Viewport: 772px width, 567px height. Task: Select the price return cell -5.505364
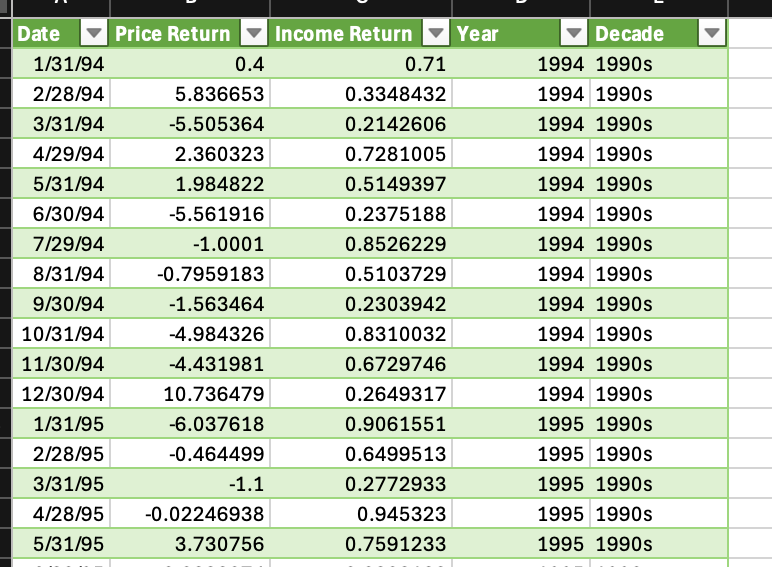[190, 124]
